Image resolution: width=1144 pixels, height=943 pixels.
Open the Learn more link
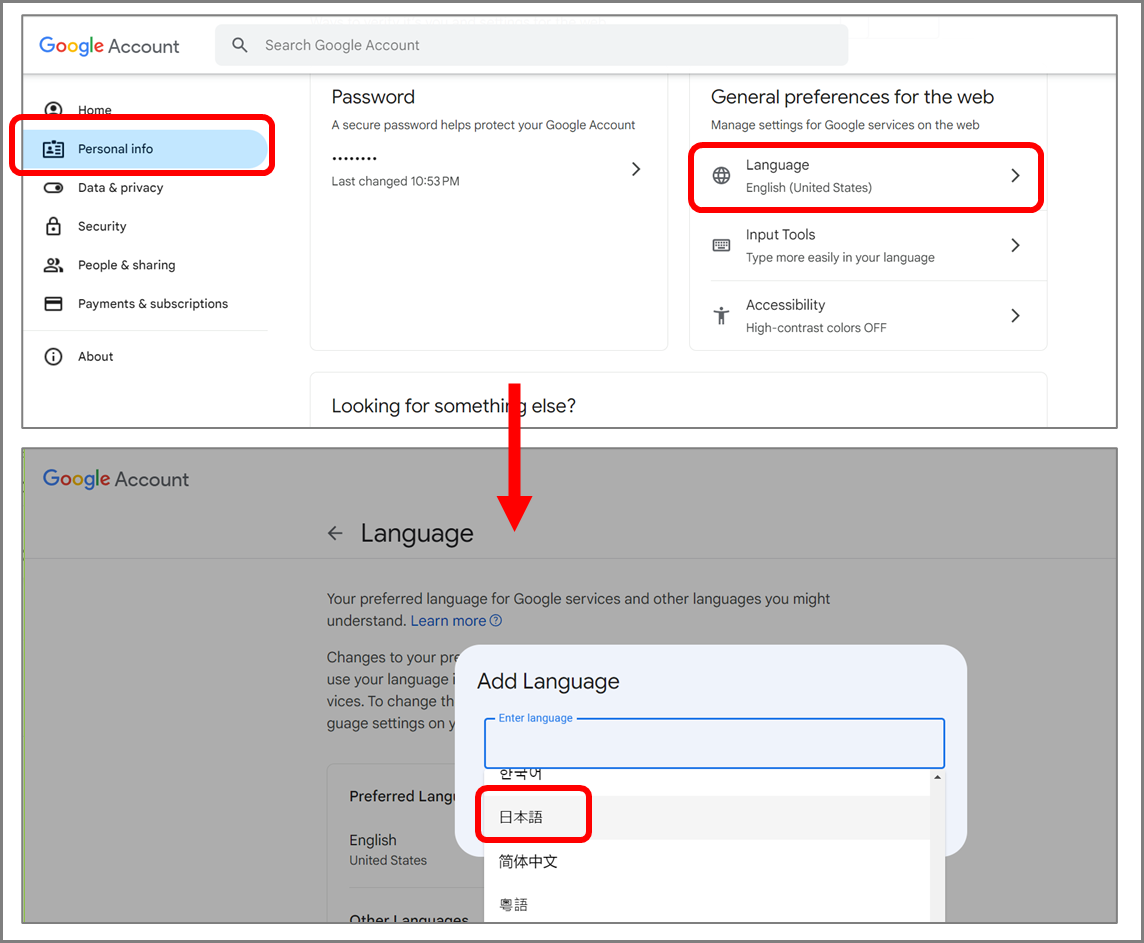pos(448,621)
